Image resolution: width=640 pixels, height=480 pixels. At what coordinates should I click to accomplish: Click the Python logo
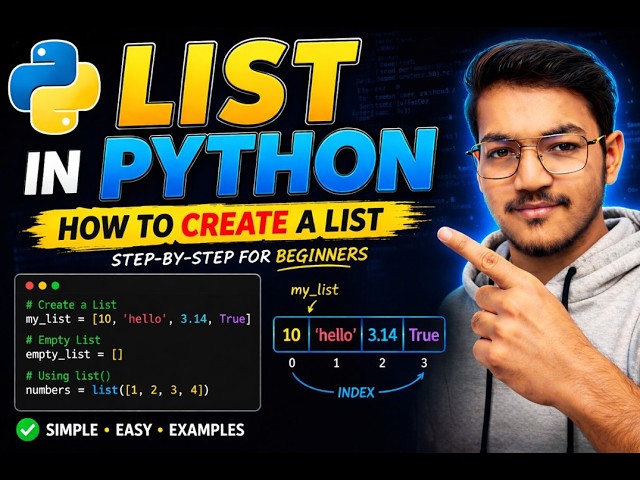point(54,87)
